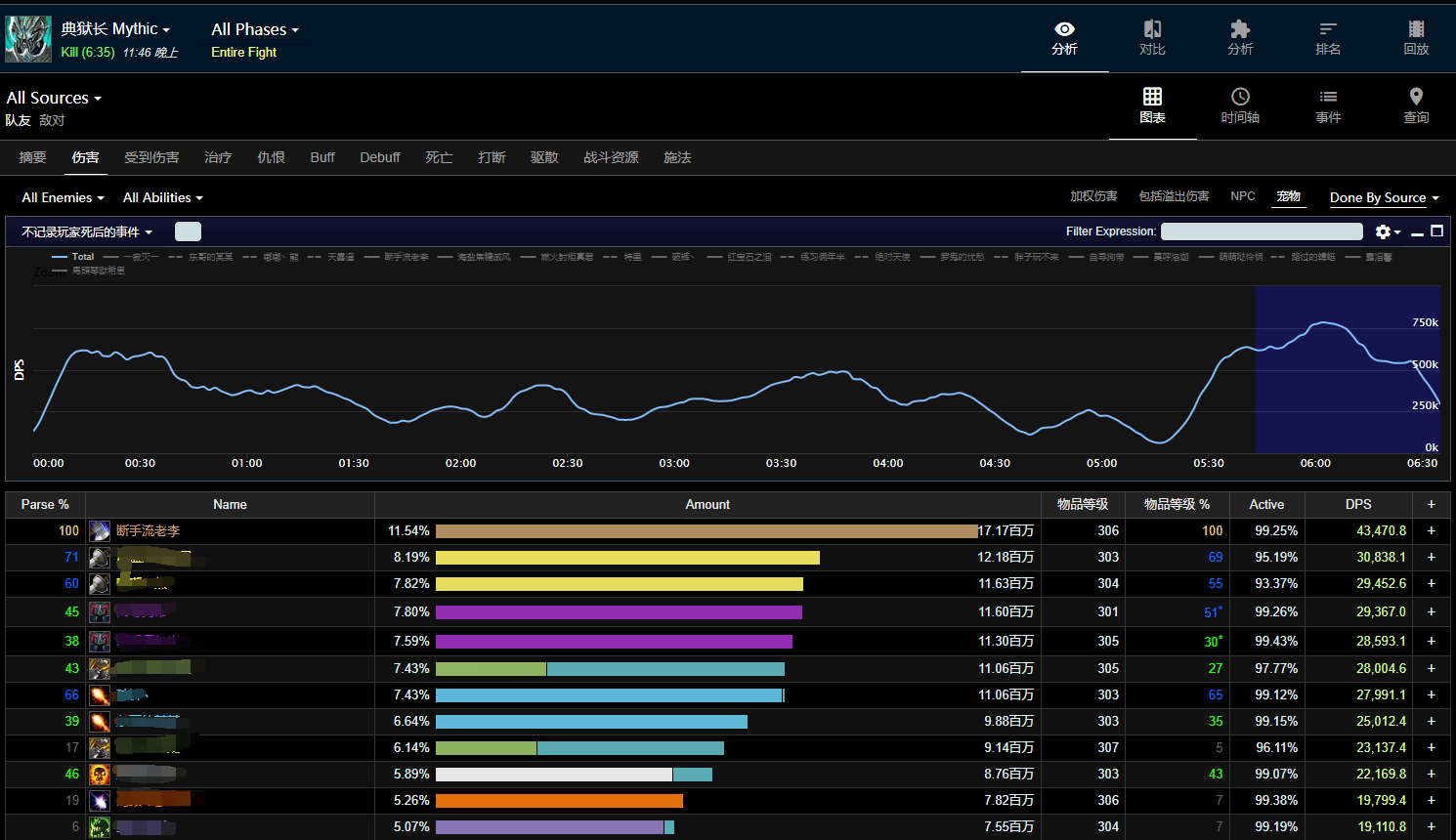Click the 对比 compare icon
The height and width of the screenshot is (840, 1456).
(1152, 38)
